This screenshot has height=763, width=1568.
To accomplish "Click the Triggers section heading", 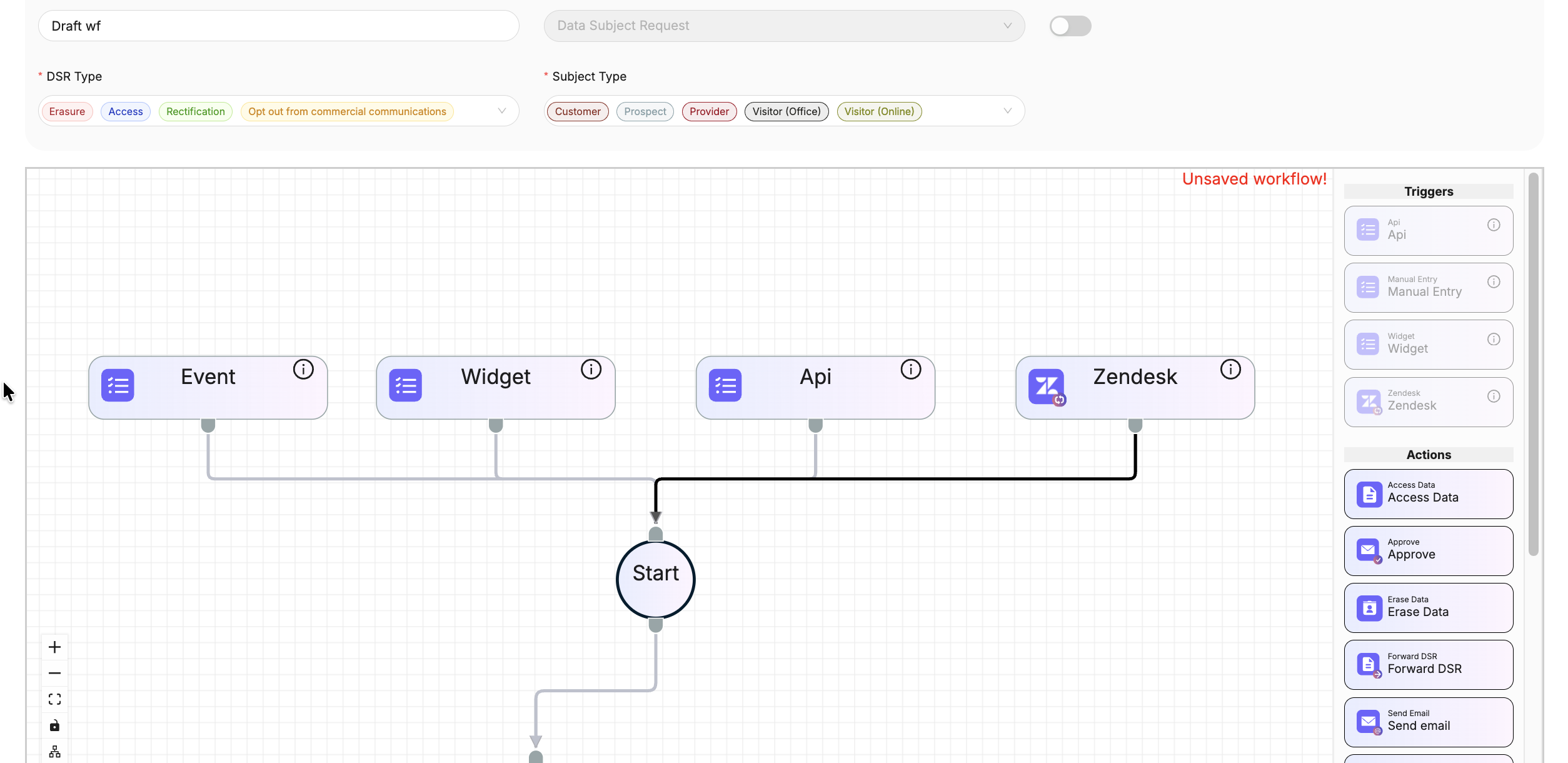I will 1429,191.
